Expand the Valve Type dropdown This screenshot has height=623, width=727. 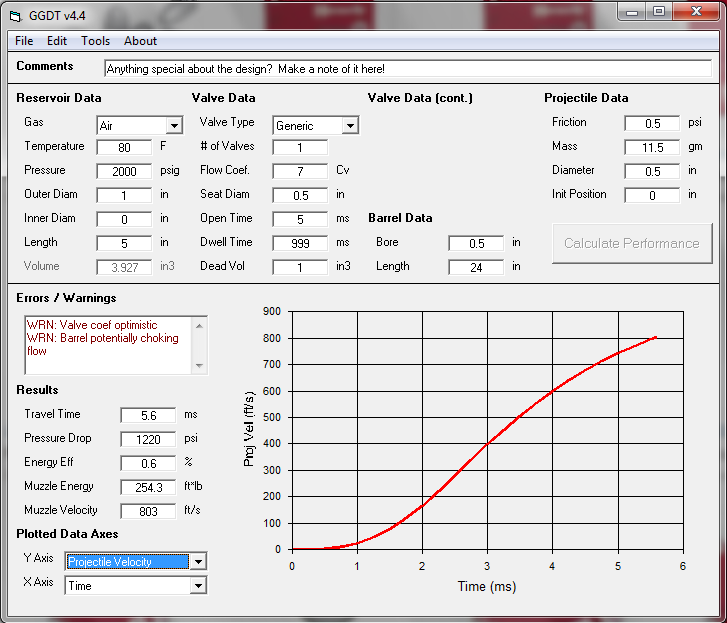(x=349, y=126)
